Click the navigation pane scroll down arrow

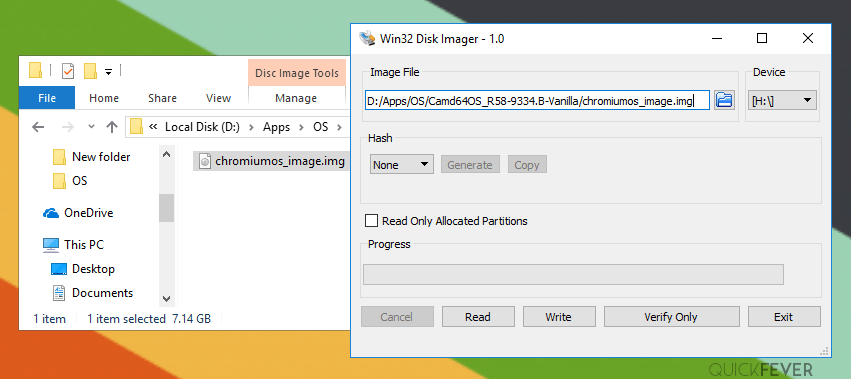pos(167,299)
